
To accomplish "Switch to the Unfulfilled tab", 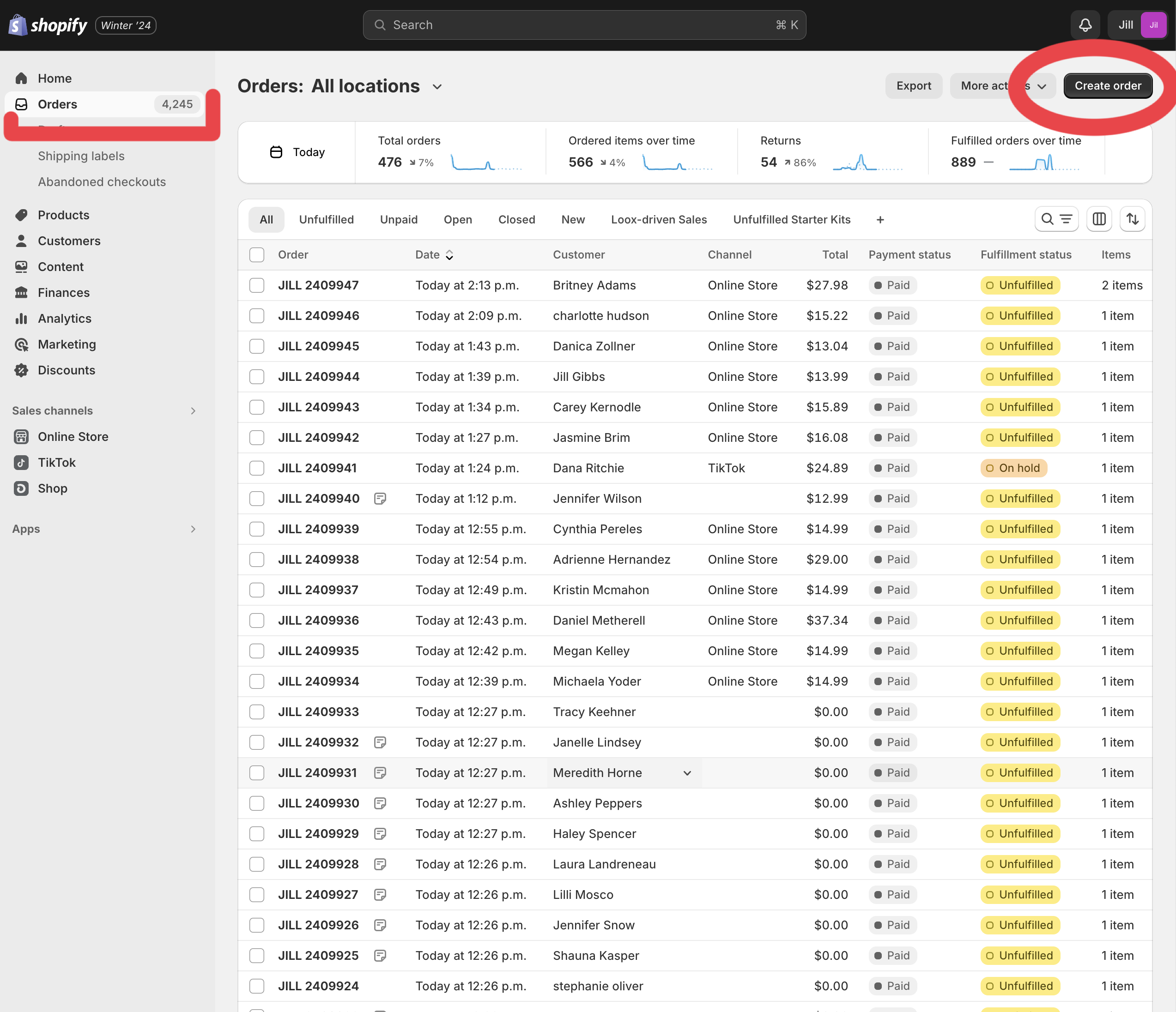I will coord(327,220).
